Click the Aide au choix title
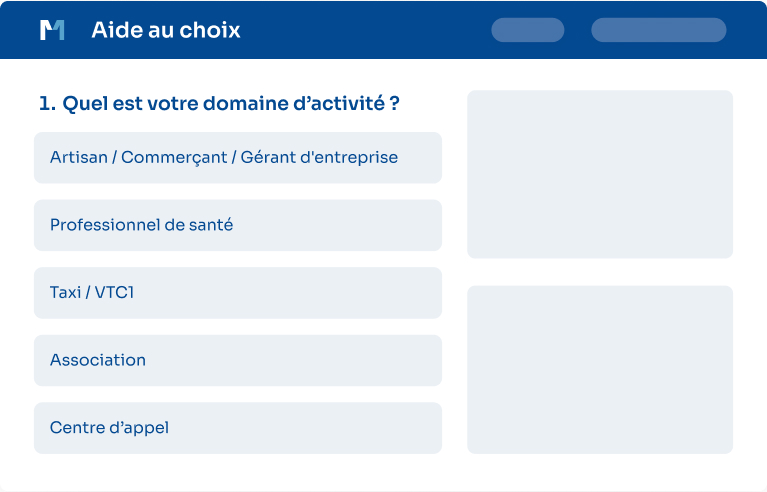Viewport: 767px width, 492px height. 166,30
